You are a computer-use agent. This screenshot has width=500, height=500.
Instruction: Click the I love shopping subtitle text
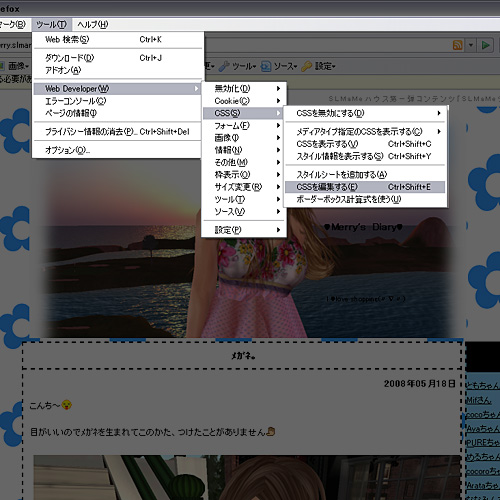[366, 299]
